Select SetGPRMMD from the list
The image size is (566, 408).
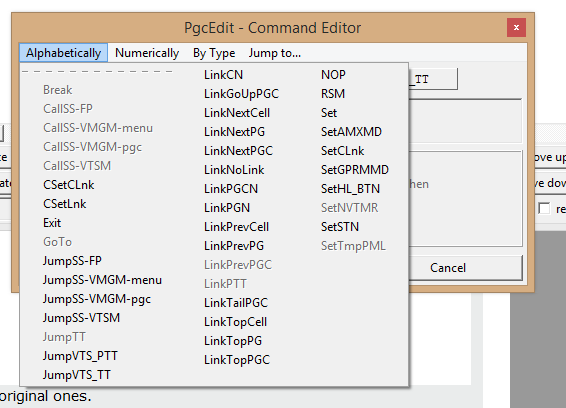coord(355,170)
